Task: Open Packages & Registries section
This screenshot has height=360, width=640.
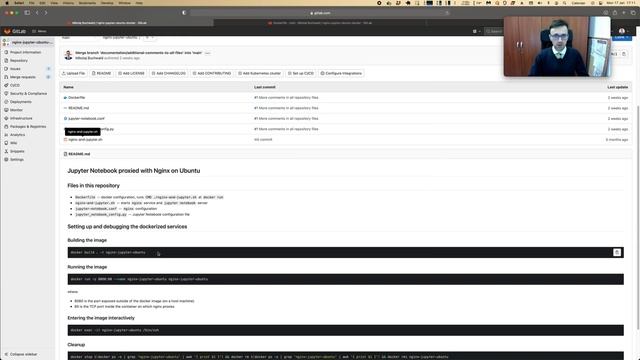Action: coord(28,127)
